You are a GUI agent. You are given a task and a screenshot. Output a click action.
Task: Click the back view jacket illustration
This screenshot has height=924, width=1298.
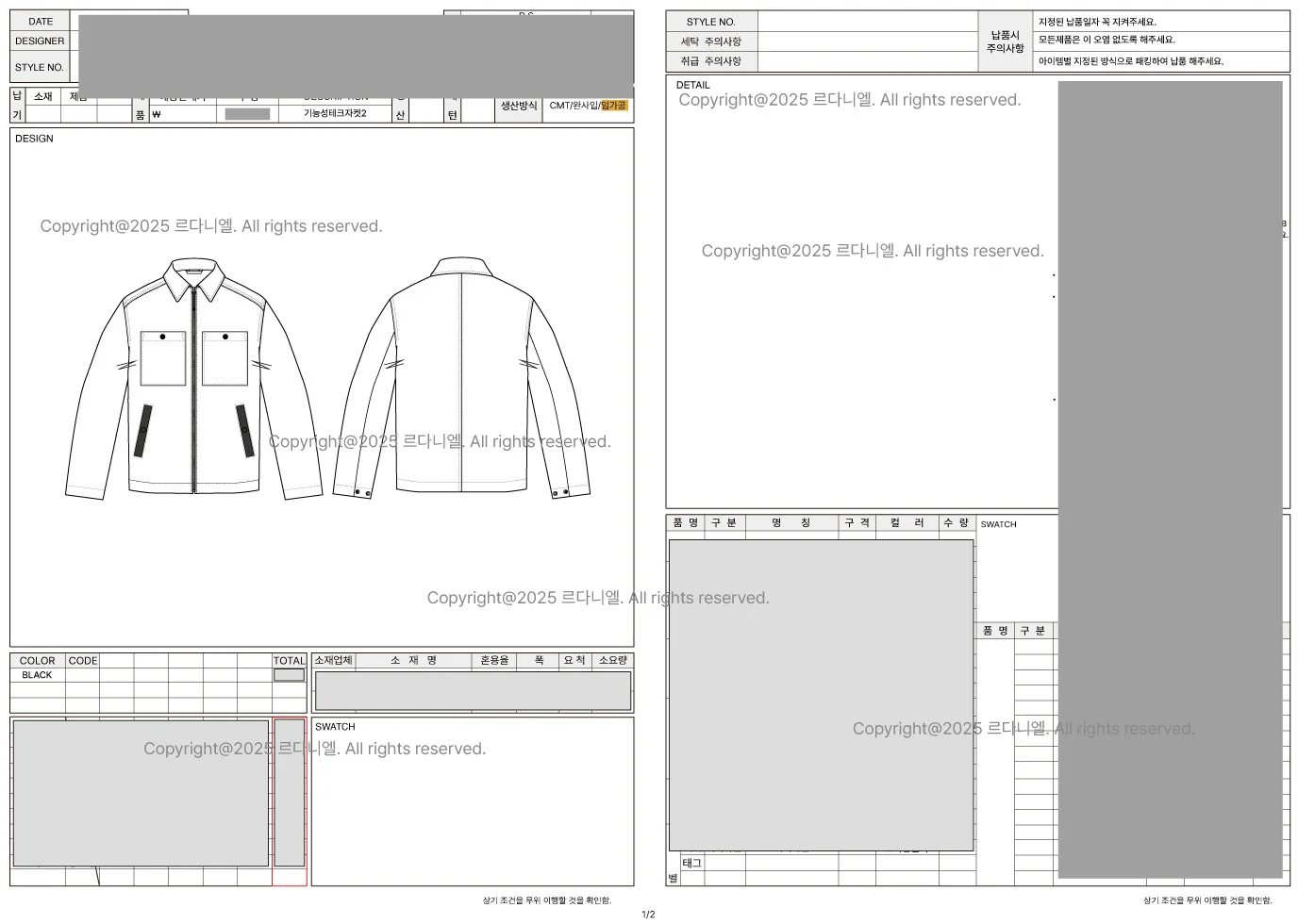pos(460,377)
